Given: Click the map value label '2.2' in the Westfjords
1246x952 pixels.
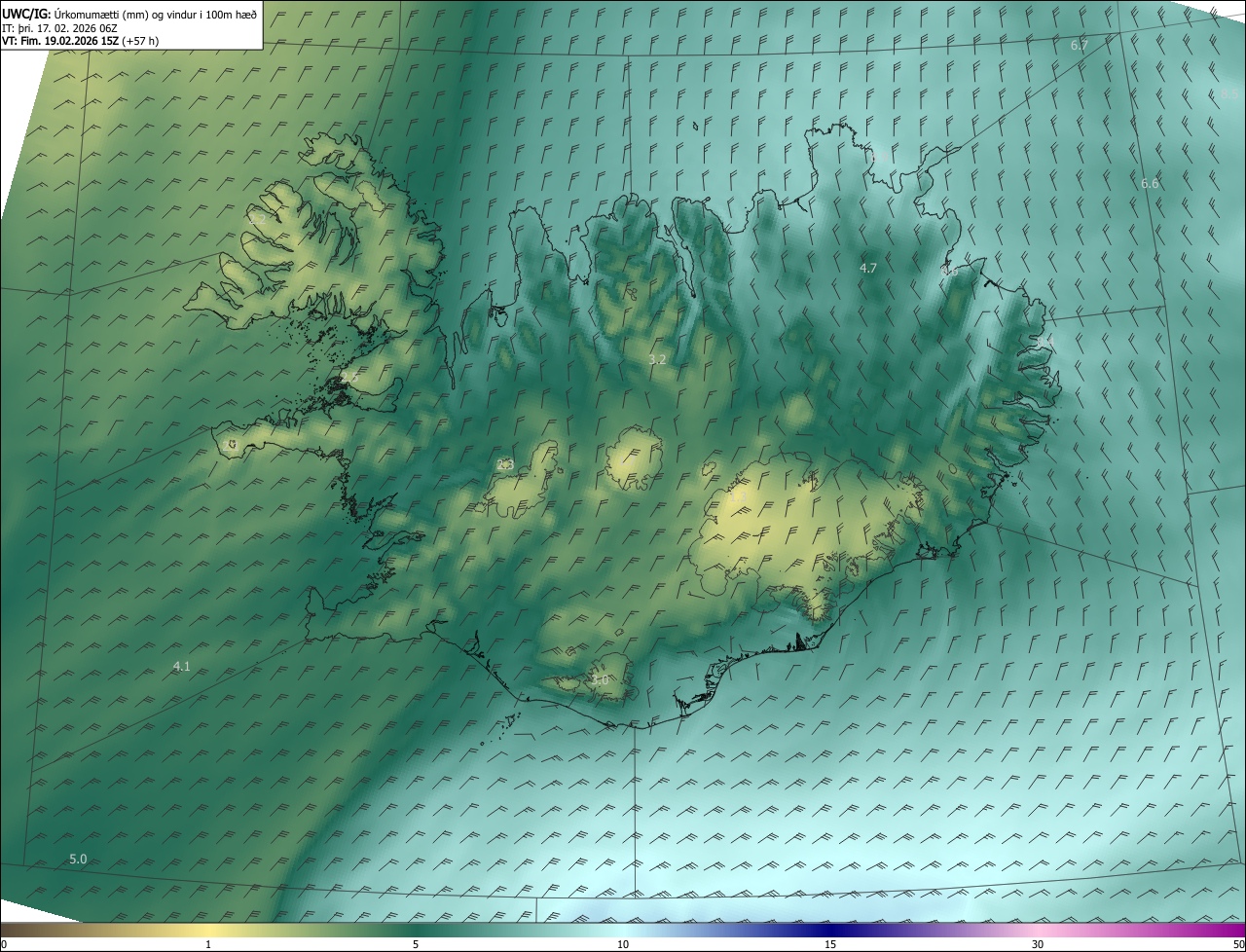Looking at the screenshot, I should [x=257, y=220].
